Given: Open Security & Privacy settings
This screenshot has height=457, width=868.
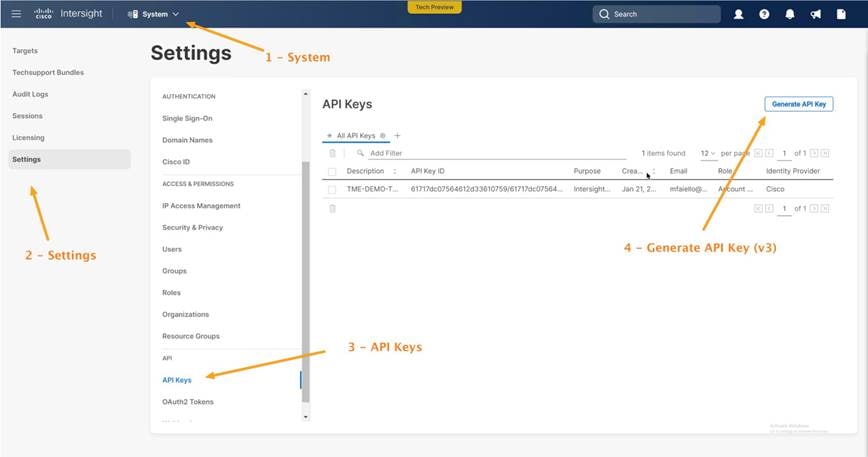Looking at the screenshot, I should pos(192,227).
